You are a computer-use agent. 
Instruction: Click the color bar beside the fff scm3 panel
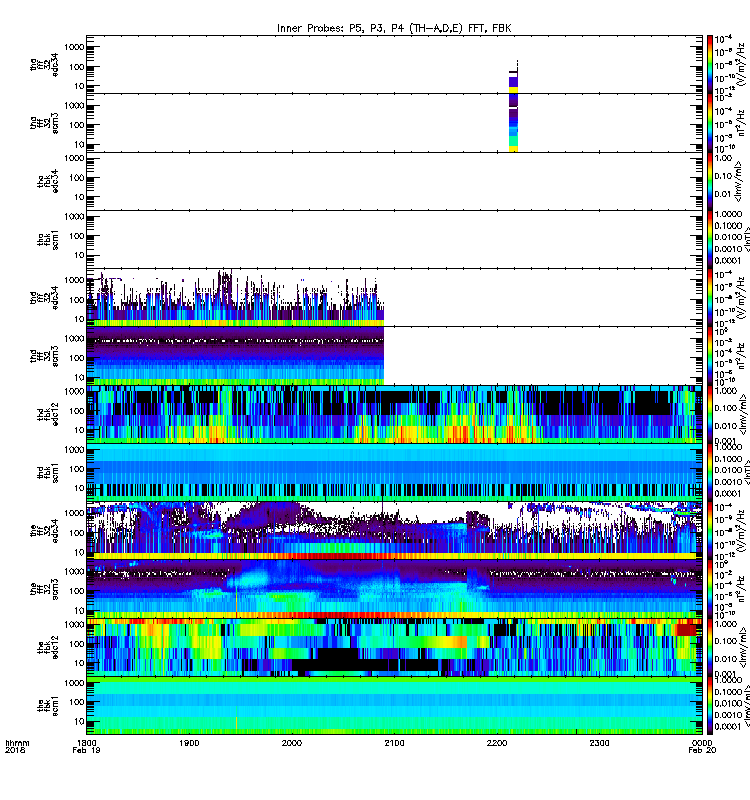(x=709, y=589)
